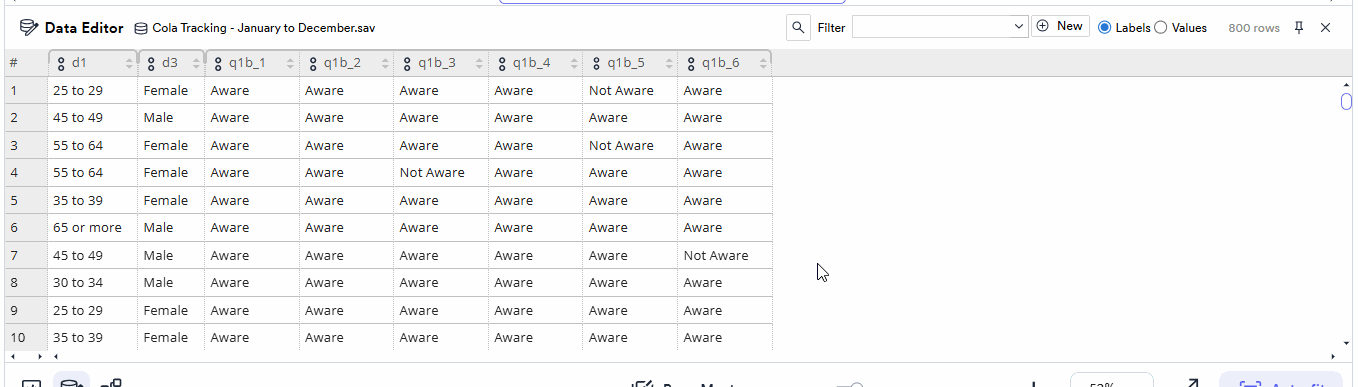The height and width of the screenshot is (387, 1358).
Task: Click the variable type icon on q1b_5 header
Action: coord(597,64)
